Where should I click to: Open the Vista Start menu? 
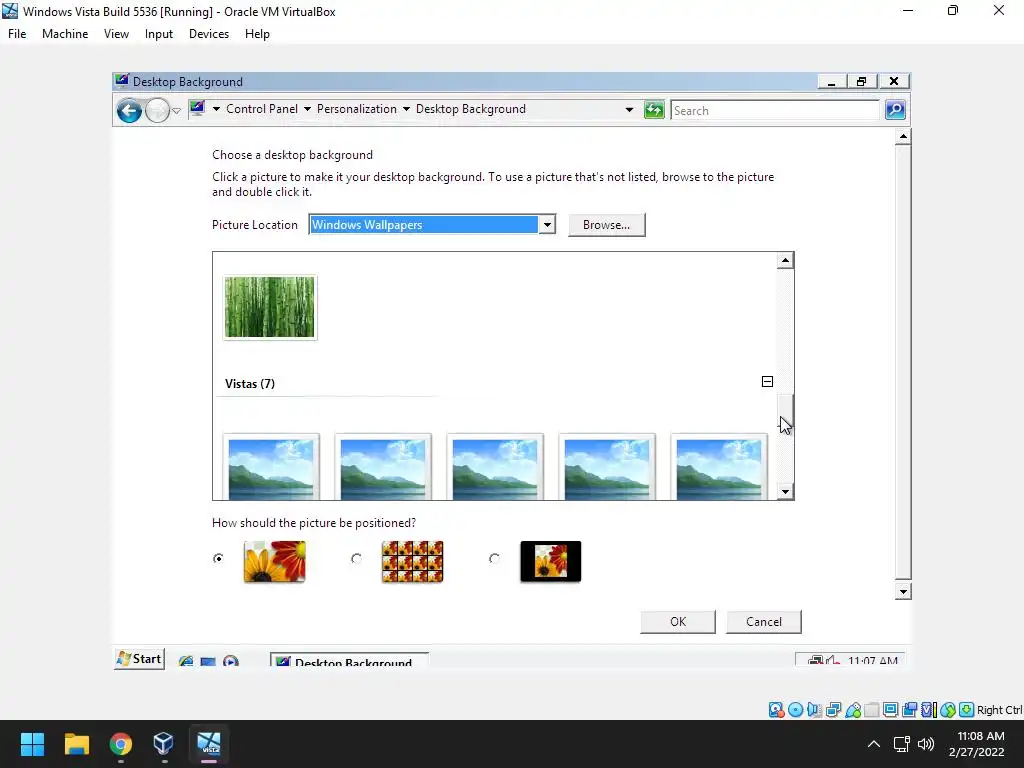139,659
